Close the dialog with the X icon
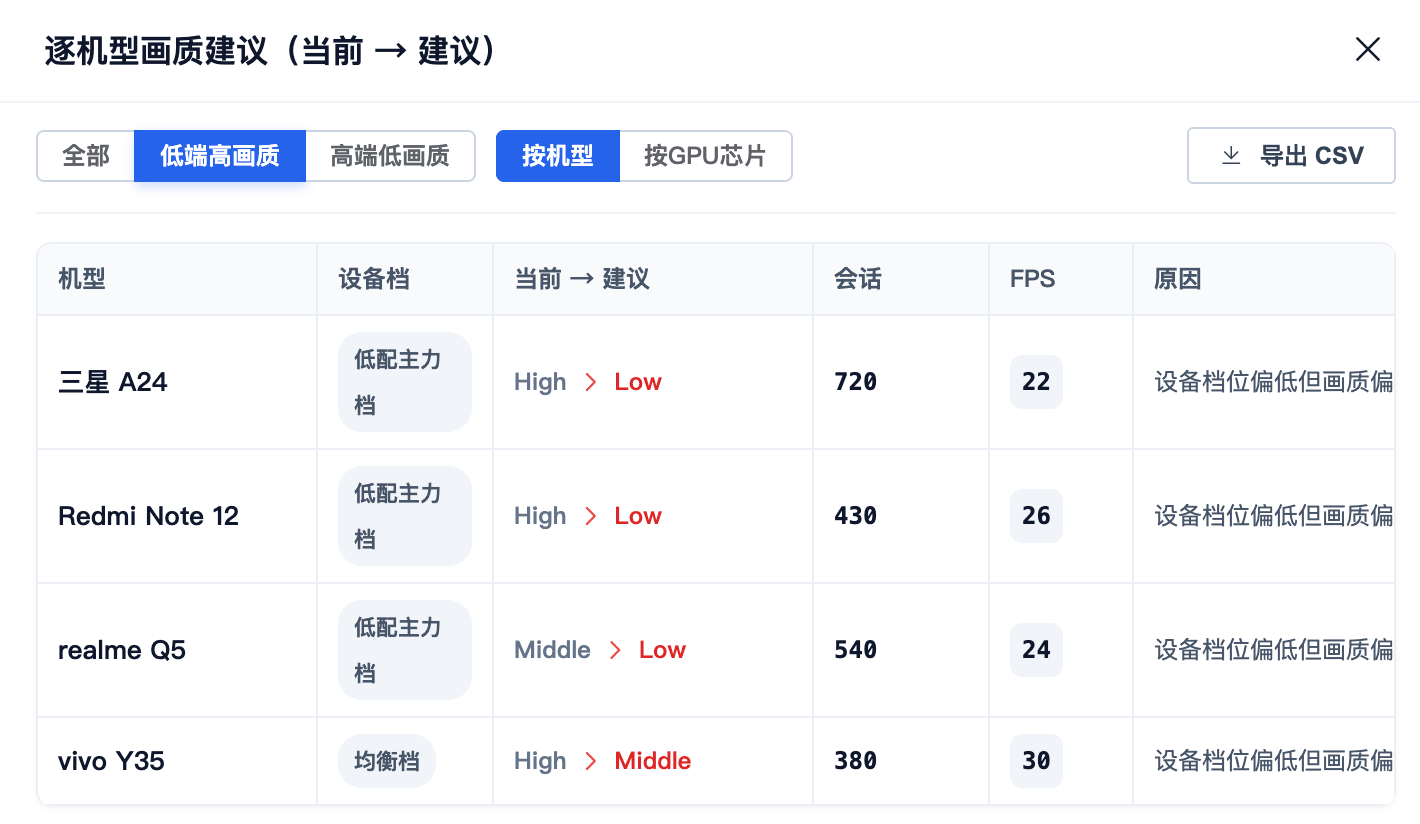1420x824 pixels. pyautogui.click(x=1367, y=49)
